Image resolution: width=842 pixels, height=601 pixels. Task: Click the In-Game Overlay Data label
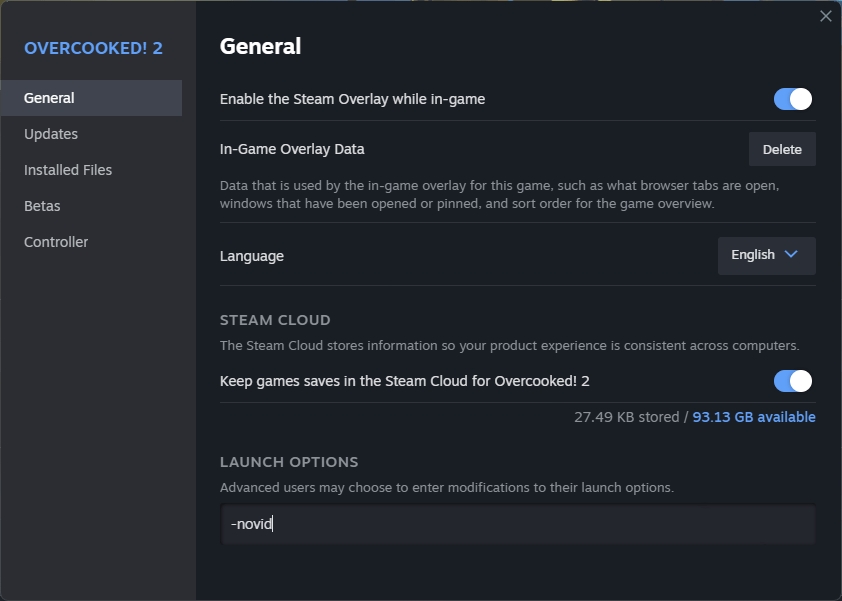point(292,149)
